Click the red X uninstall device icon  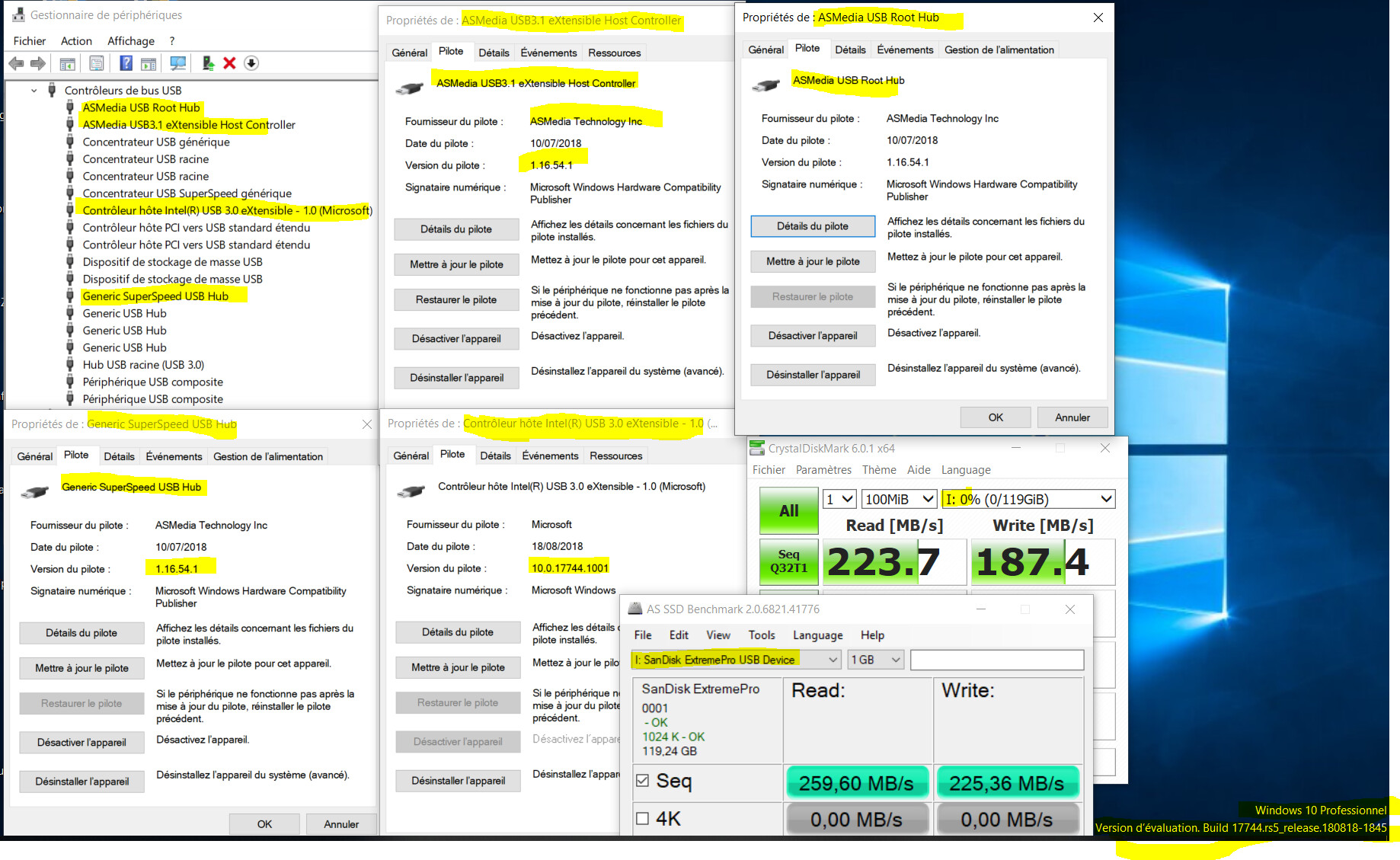point(229,63)
